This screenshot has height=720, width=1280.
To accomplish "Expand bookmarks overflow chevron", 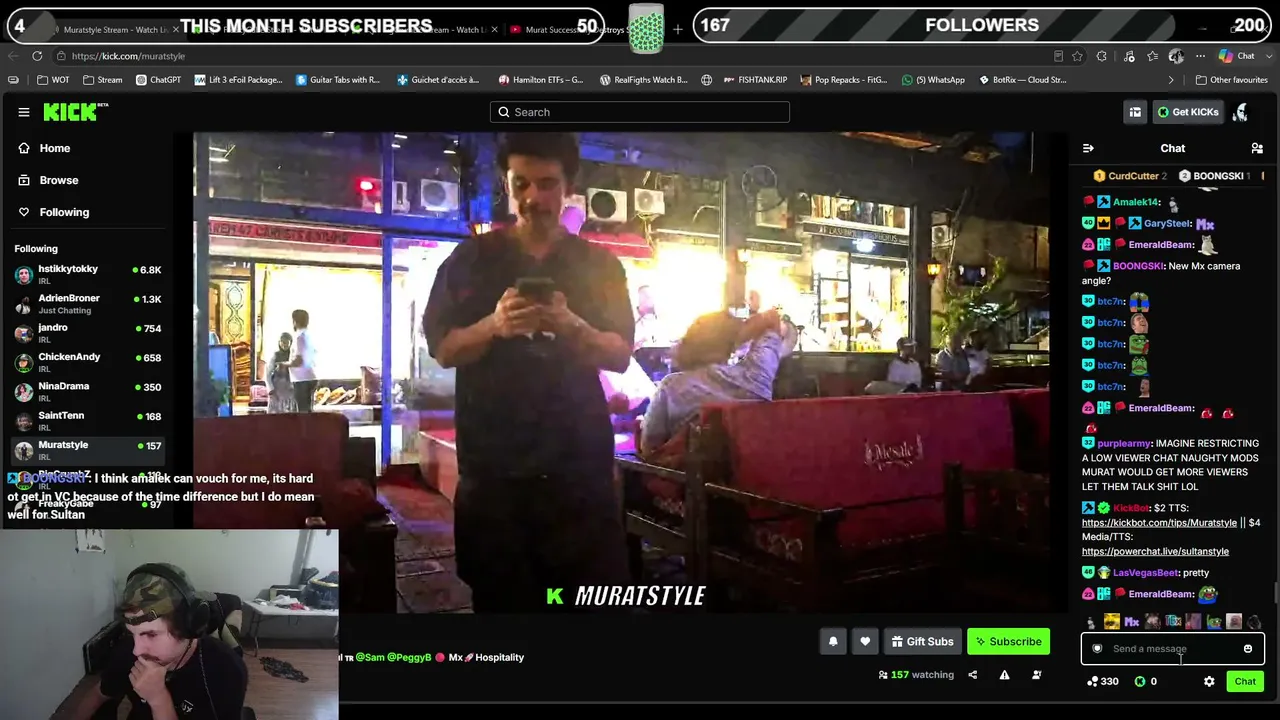I will (x=1171, y=80).
